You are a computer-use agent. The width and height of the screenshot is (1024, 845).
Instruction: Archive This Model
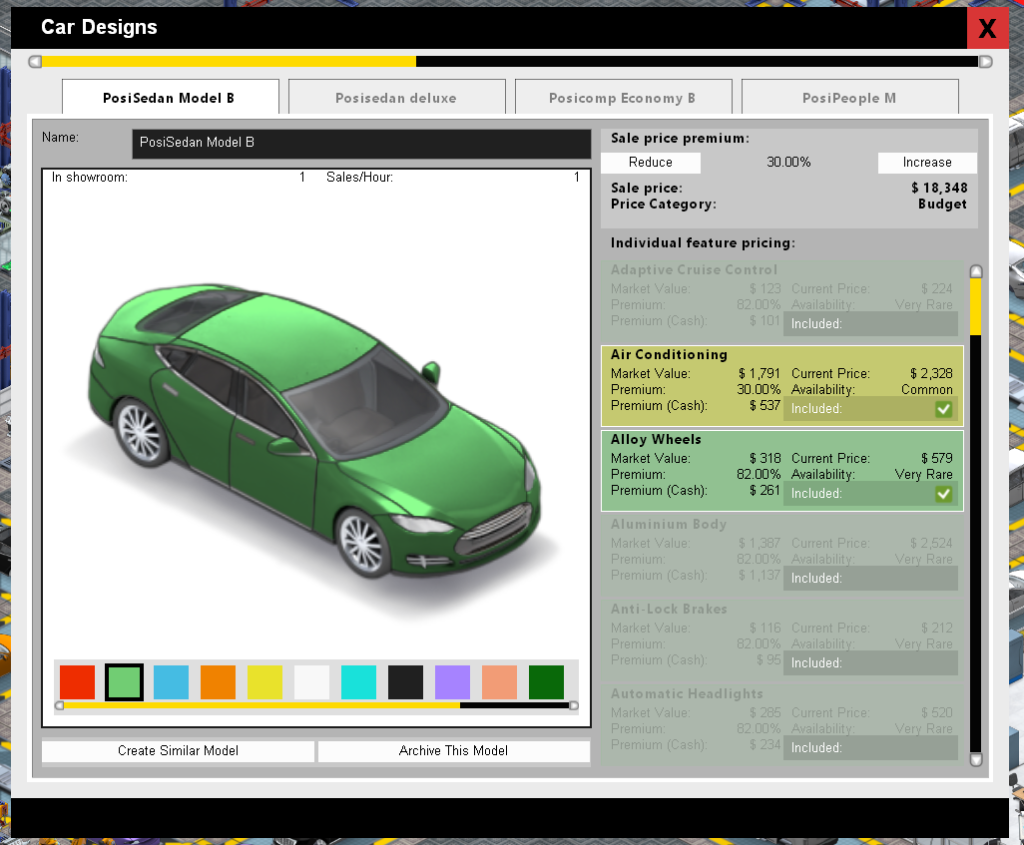click(x=453, y=751)
